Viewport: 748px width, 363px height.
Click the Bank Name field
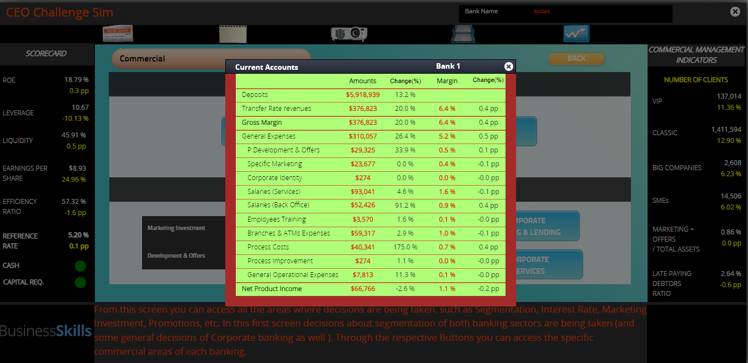[x=566, y=13]
